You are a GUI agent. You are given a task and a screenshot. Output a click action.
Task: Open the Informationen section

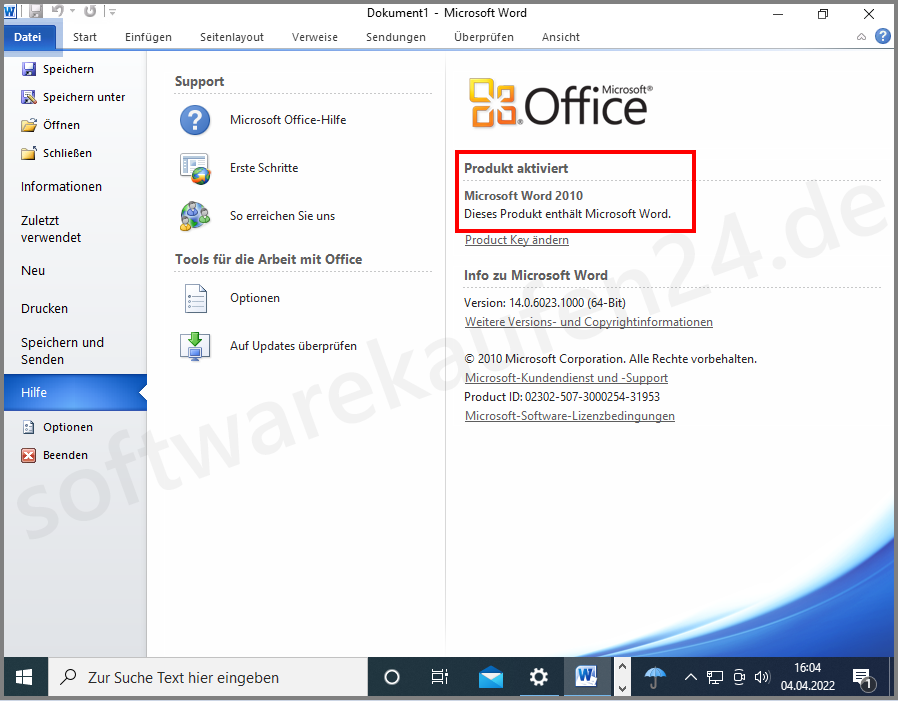tap(61, 187)
